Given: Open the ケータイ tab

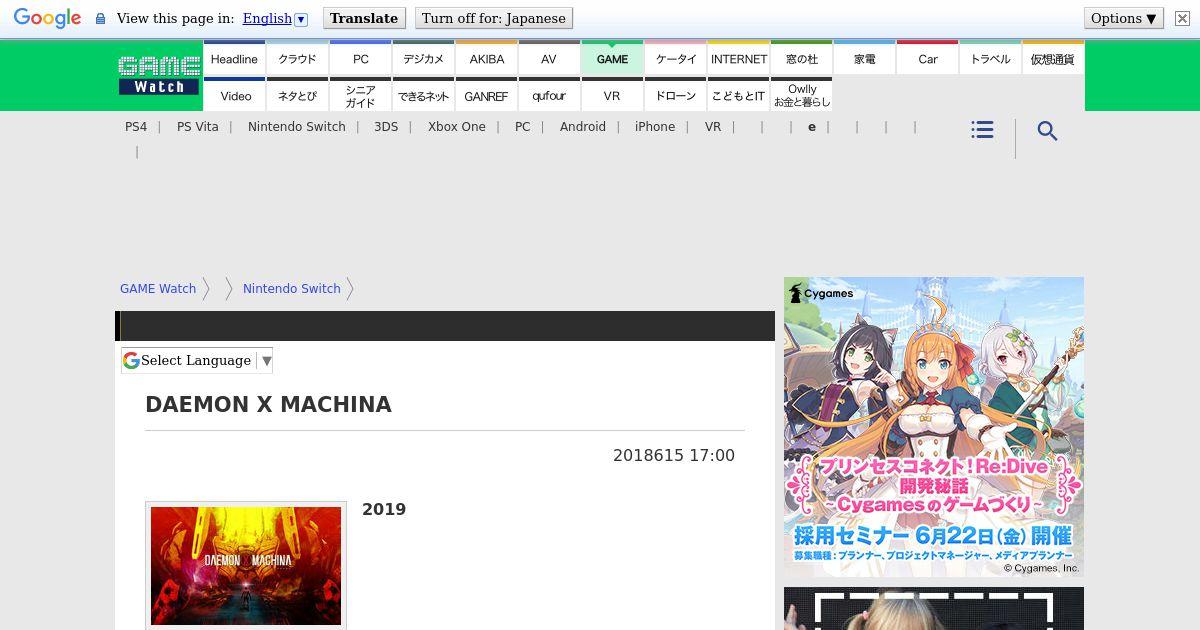Looking at the screenshot, I should click(675, 59).
